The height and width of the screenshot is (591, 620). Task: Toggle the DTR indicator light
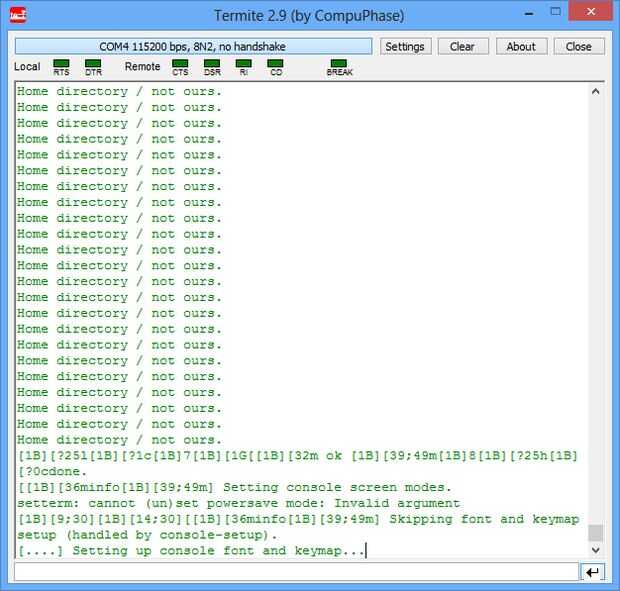click(x=93, y=63)
